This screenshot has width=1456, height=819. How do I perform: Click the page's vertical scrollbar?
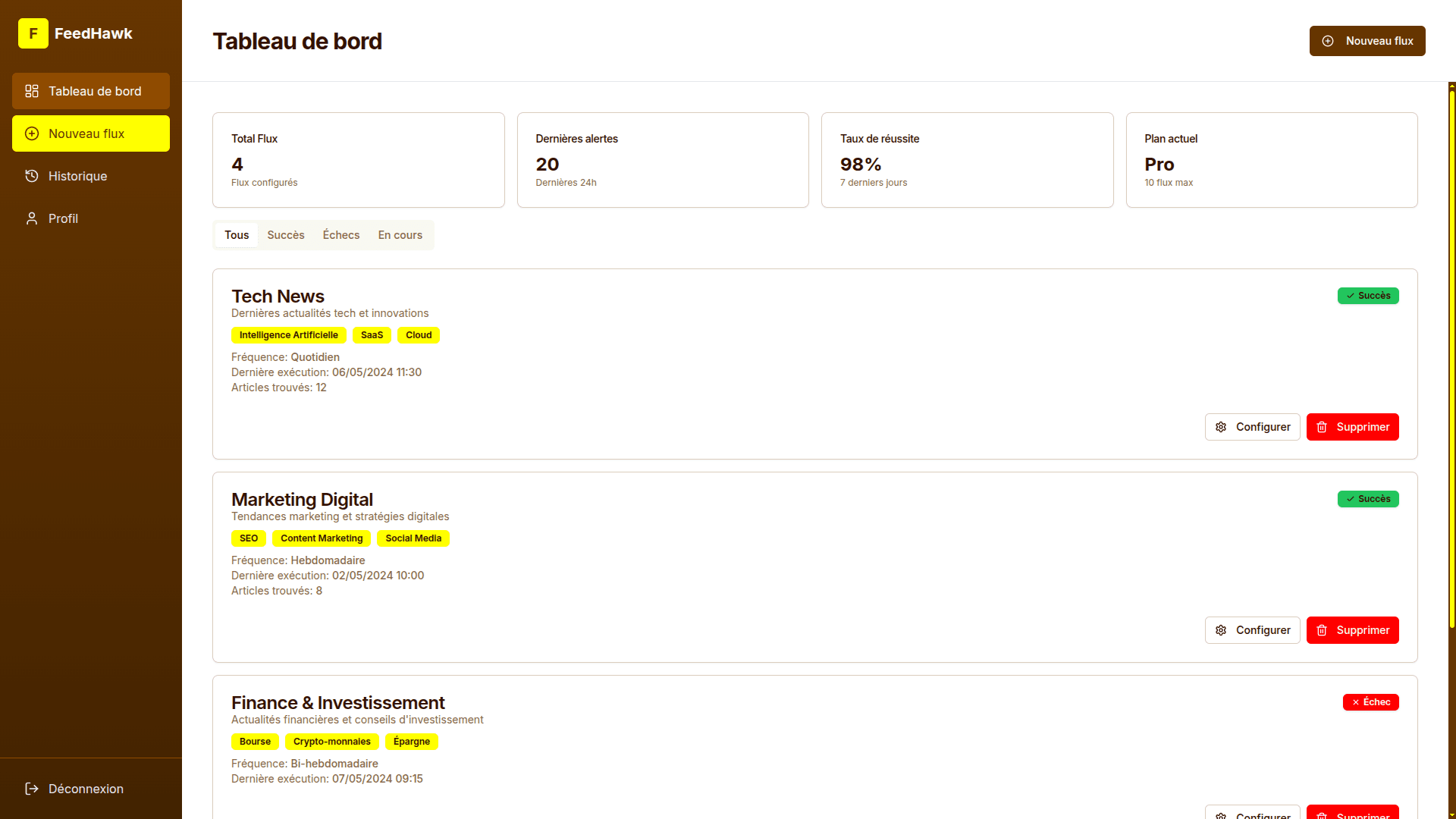pos(1452,356)
